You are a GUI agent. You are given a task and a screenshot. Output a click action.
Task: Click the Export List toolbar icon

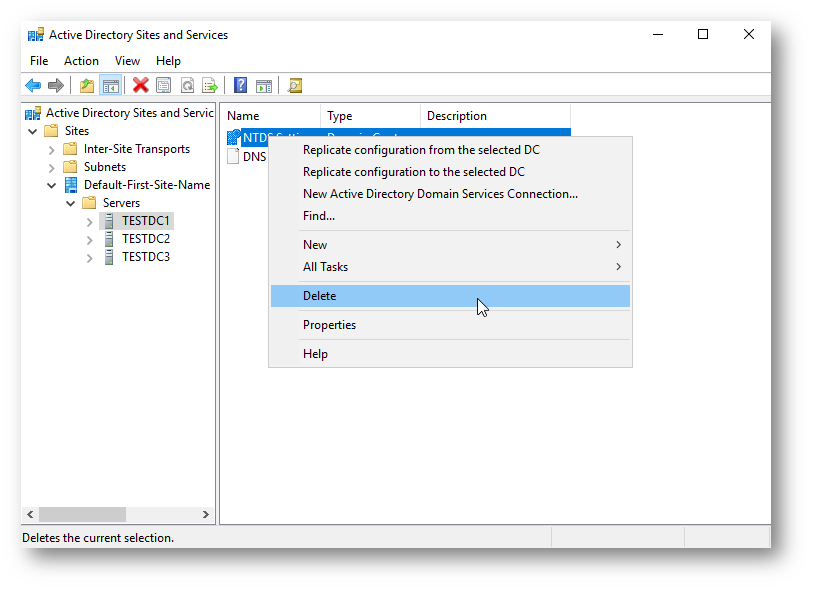[x=210, y=86]
